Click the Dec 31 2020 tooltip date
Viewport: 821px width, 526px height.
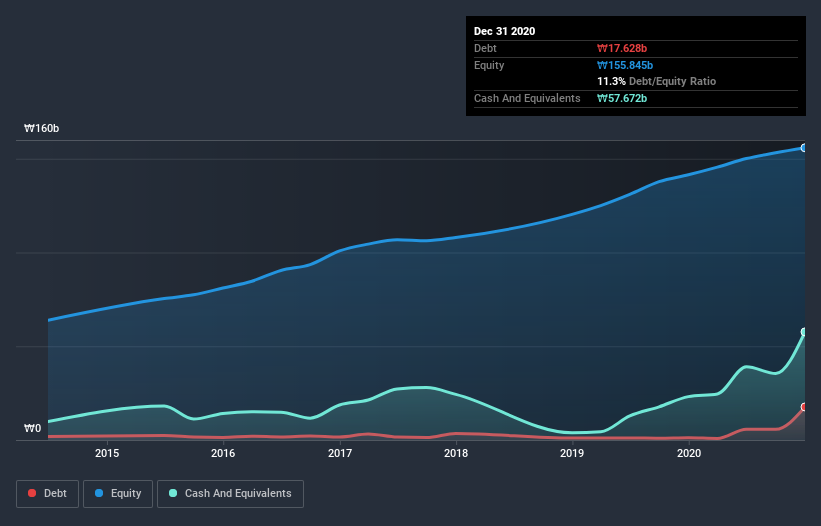pos(504,31)
